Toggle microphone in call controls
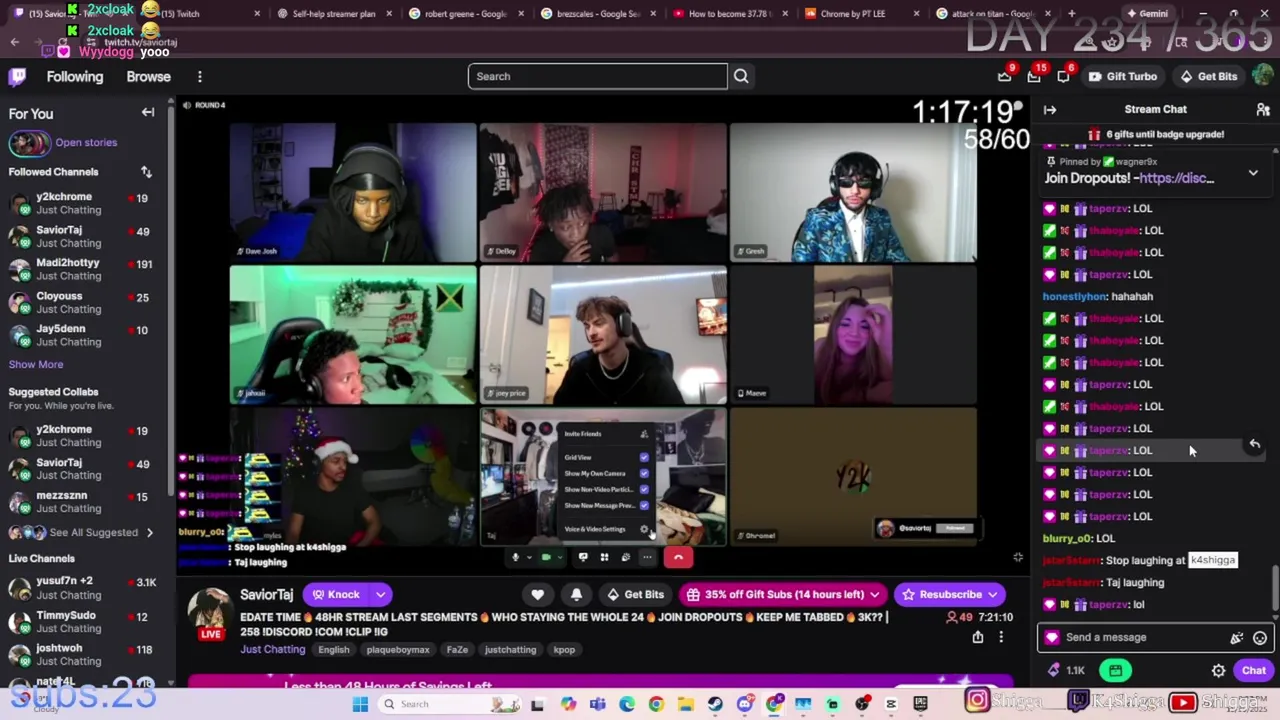Image resolution: width=1280 pixels, height=720 pixels. coord(516,557)
